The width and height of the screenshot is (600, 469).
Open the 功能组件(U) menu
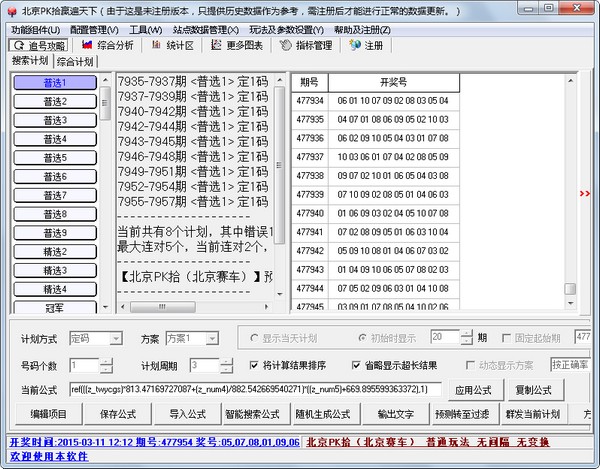[x=36, y=30]
